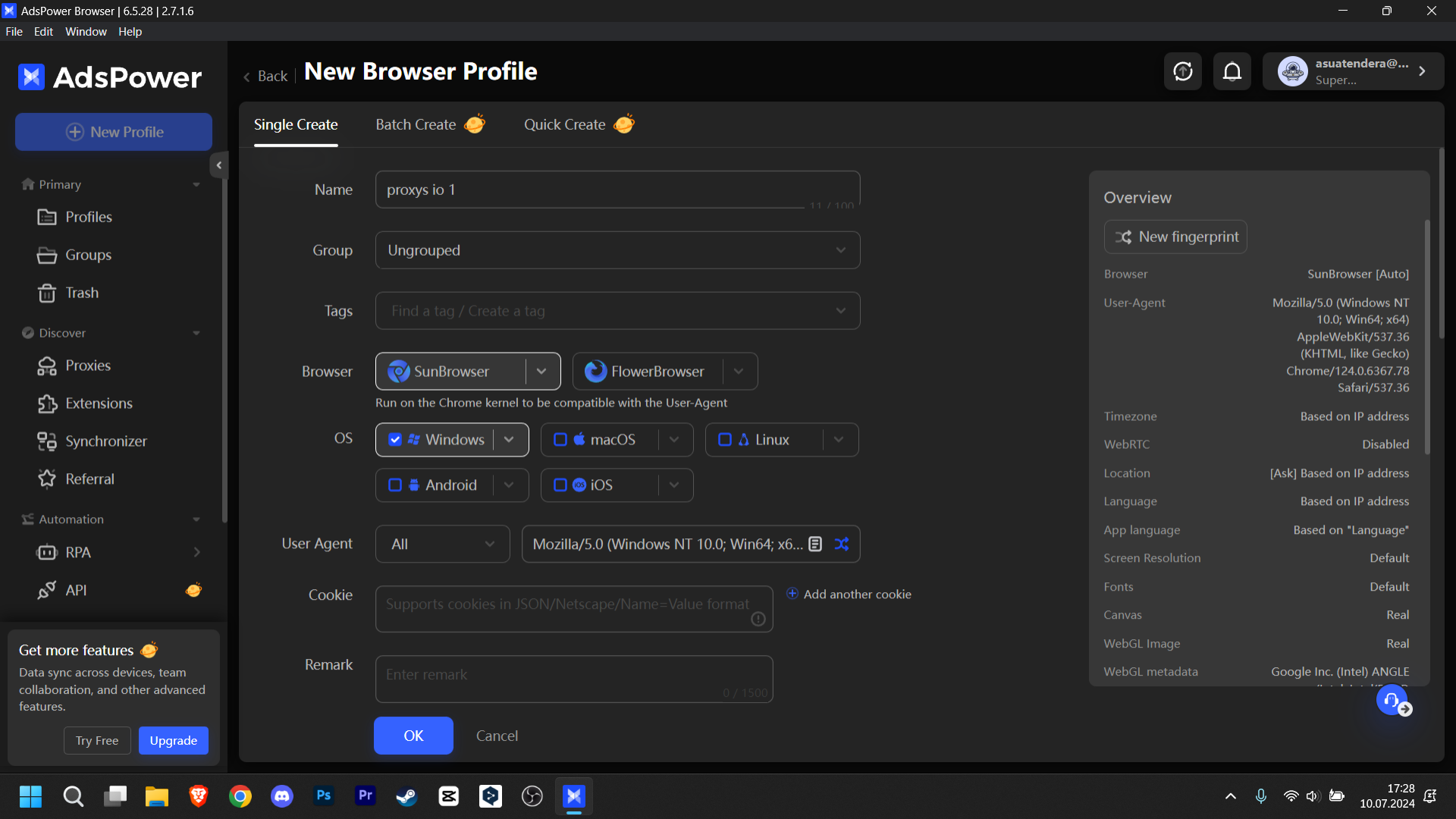Open the Group dropdown
1456x819 pixels.
tap(617, 250)
